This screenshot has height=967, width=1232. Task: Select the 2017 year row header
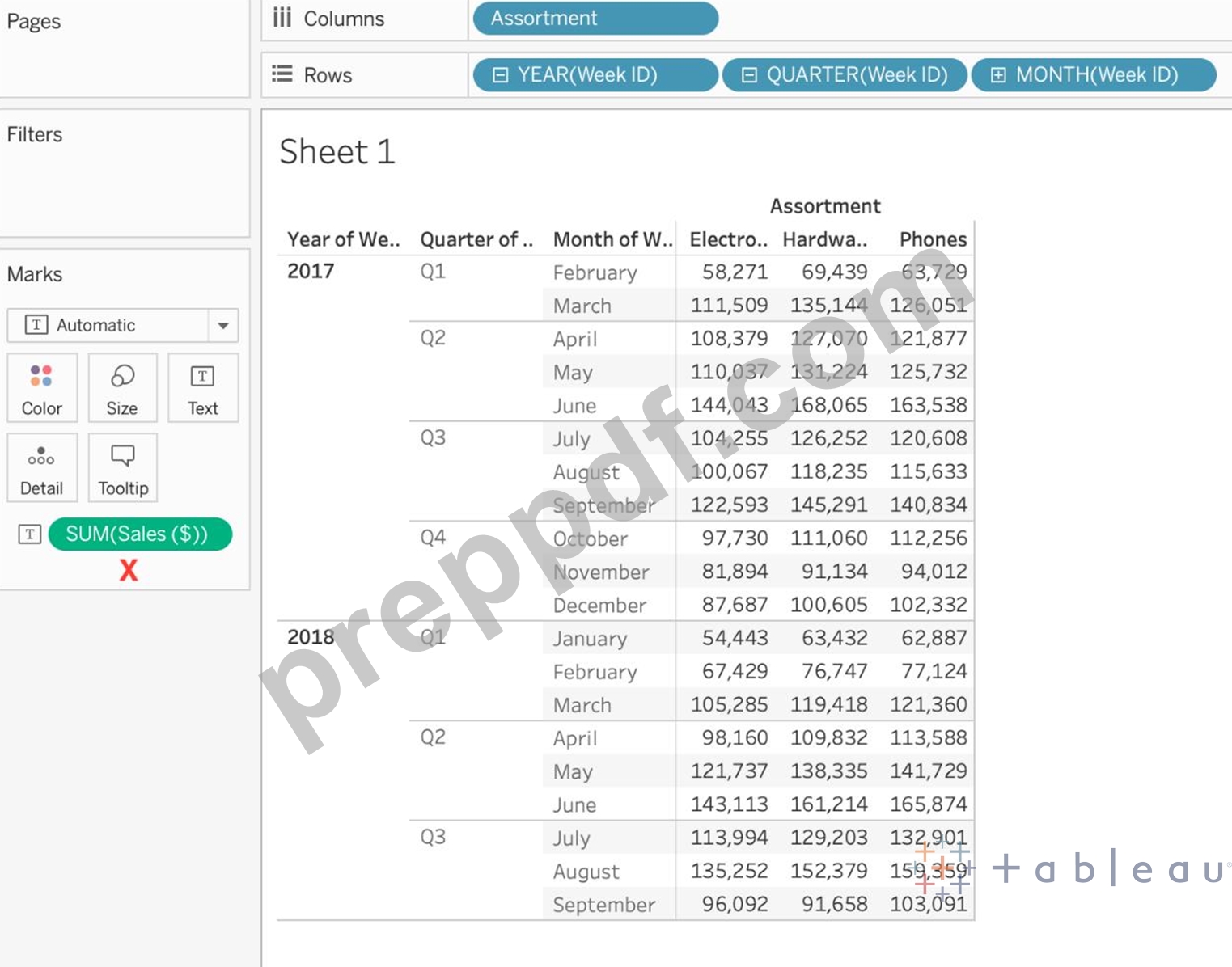(311, 271)
